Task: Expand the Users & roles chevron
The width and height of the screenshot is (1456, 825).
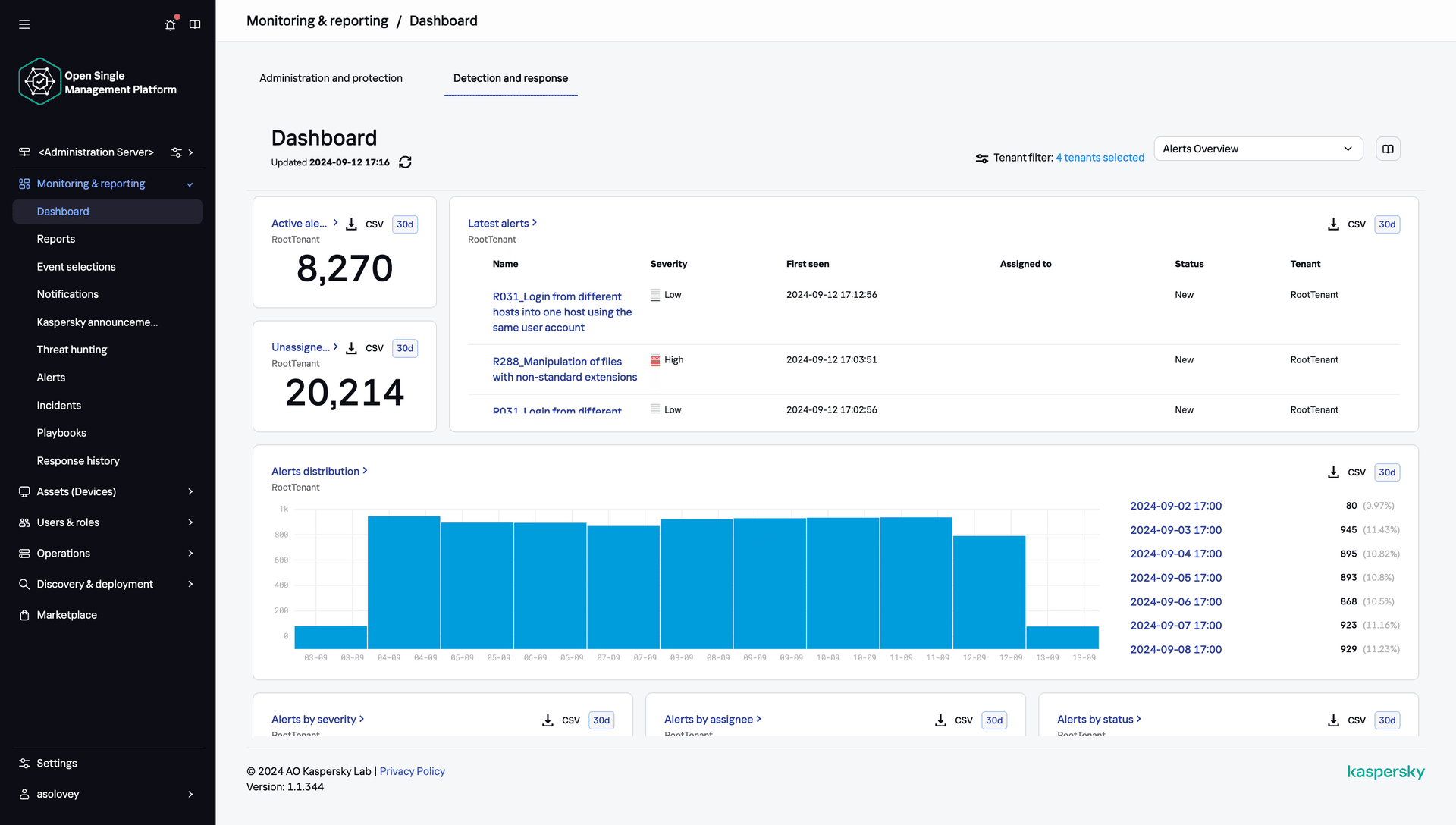Action: point(190,522)
